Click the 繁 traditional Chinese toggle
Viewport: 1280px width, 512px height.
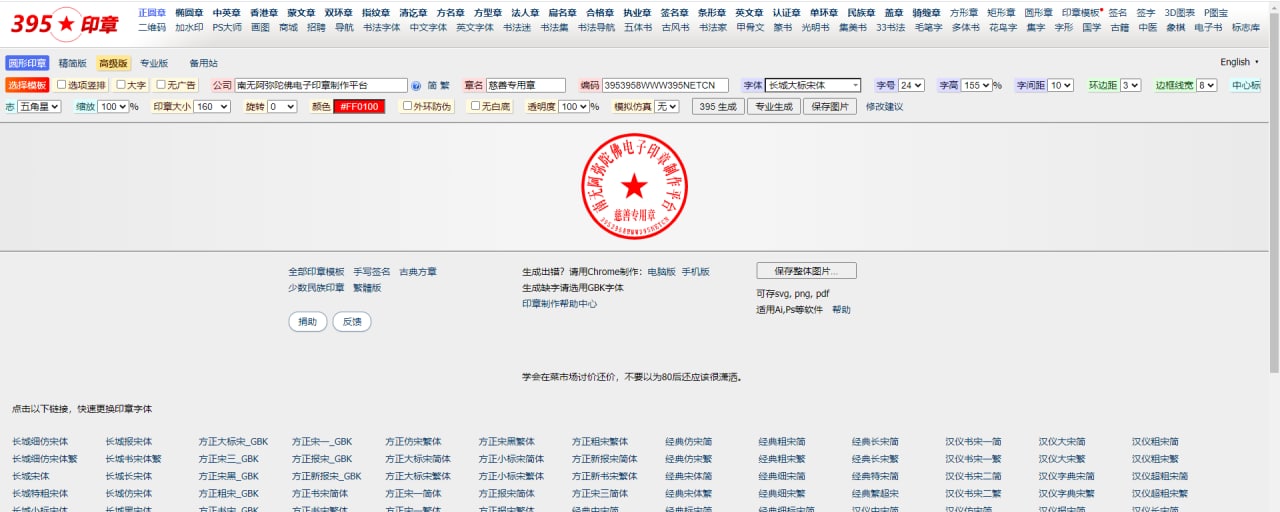click(x=444, y=86)
